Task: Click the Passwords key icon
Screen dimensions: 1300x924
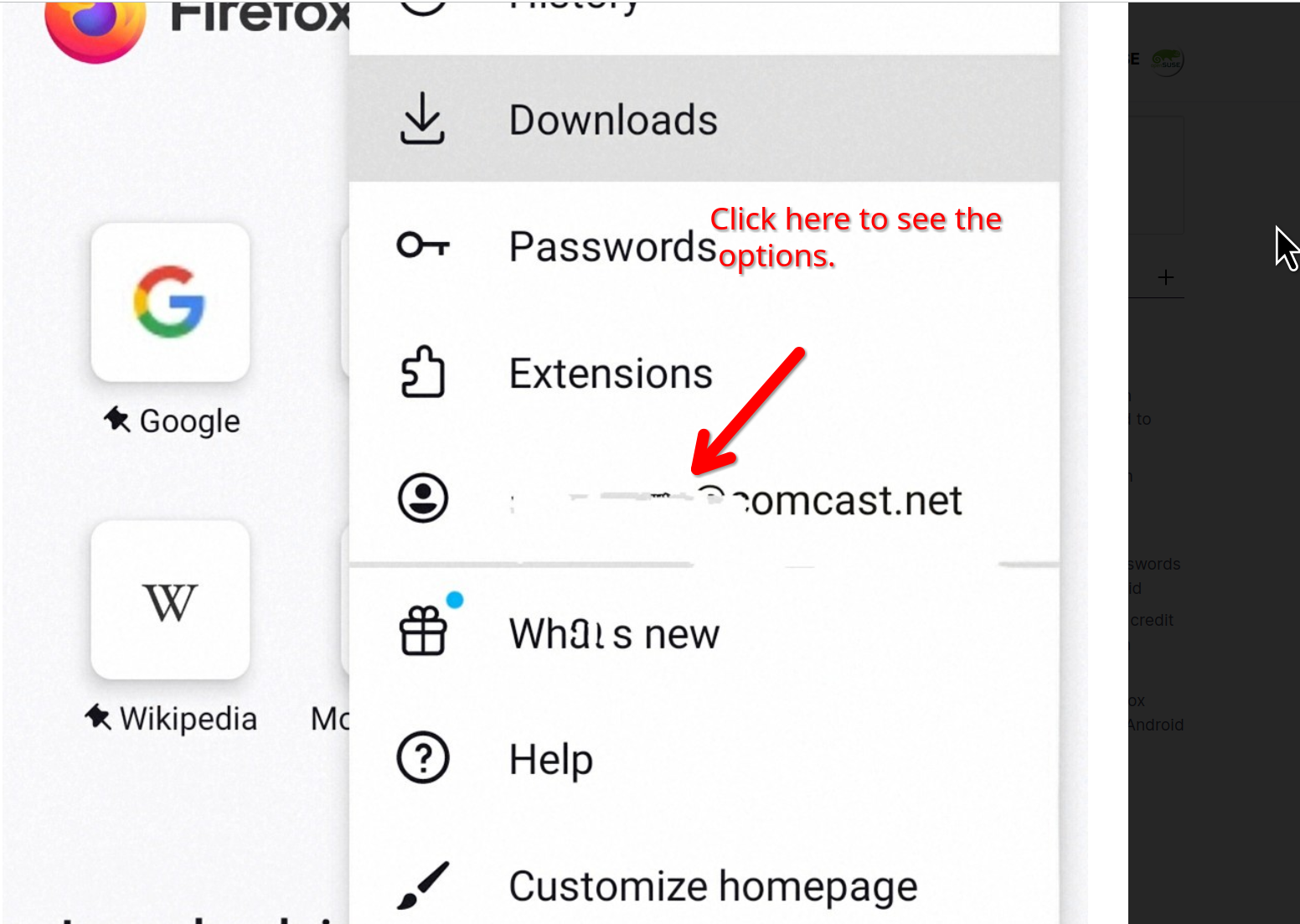Action: click(x=423, y=245)
